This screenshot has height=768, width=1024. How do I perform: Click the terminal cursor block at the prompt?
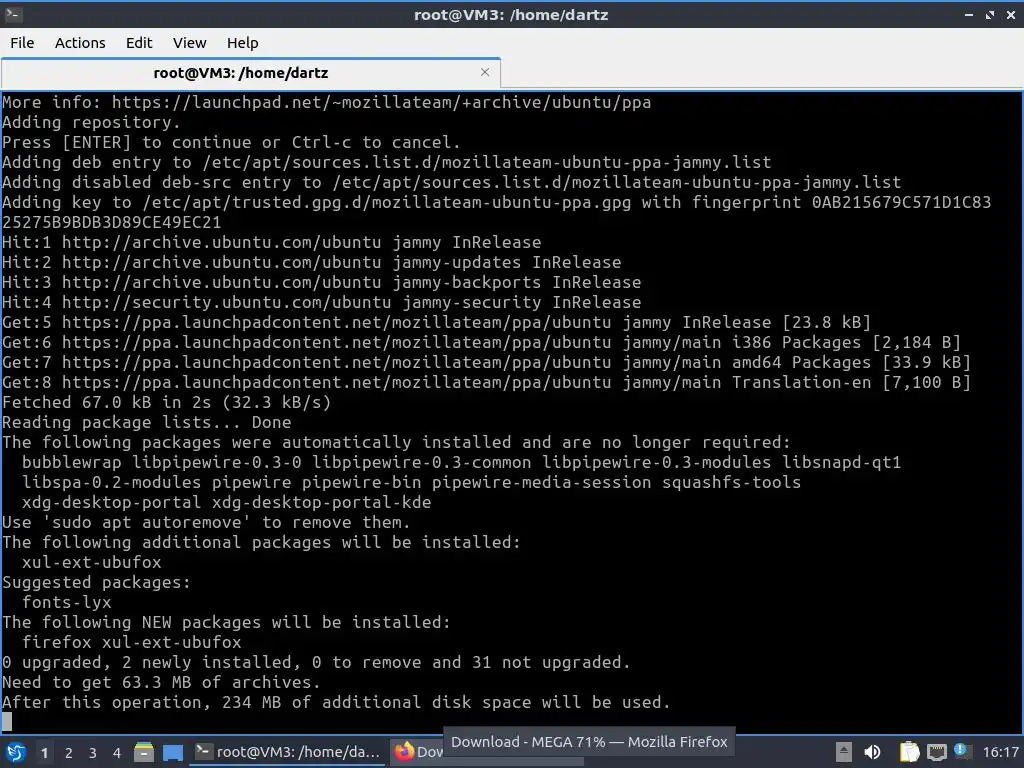[x=7, y=722]
